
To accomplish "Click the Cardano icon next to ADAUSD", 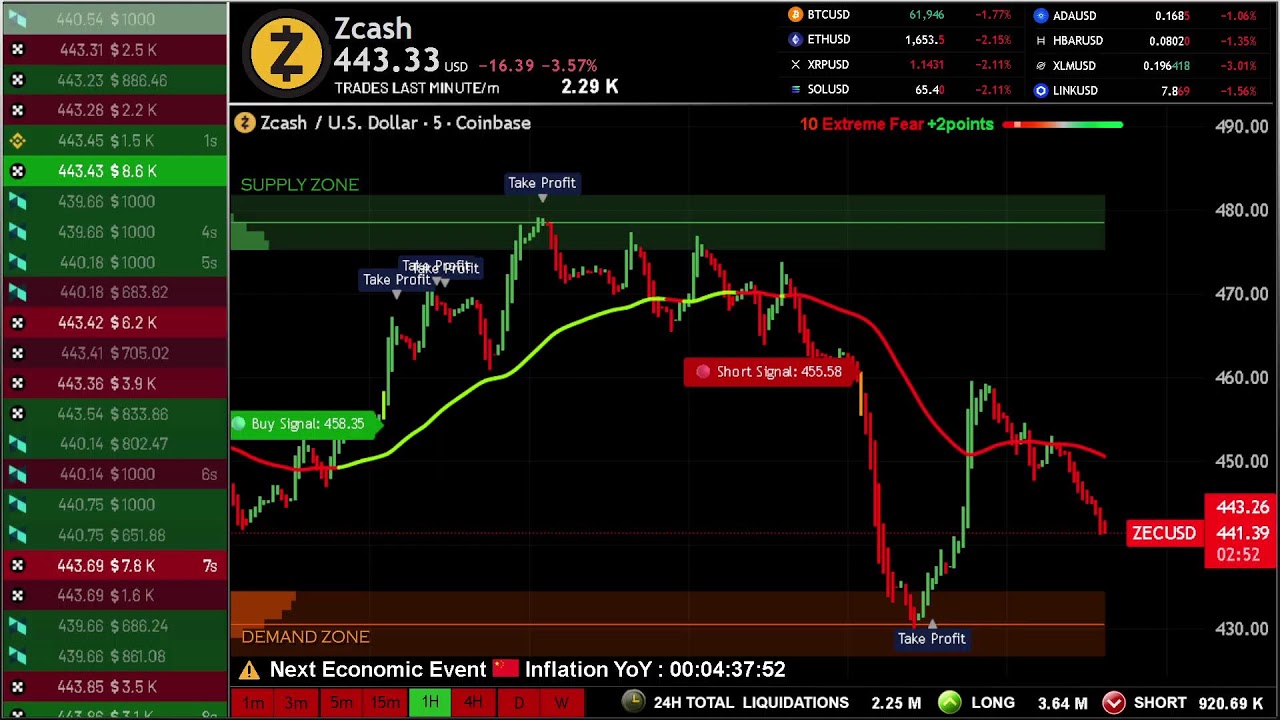I will [x=1041, y=16].
